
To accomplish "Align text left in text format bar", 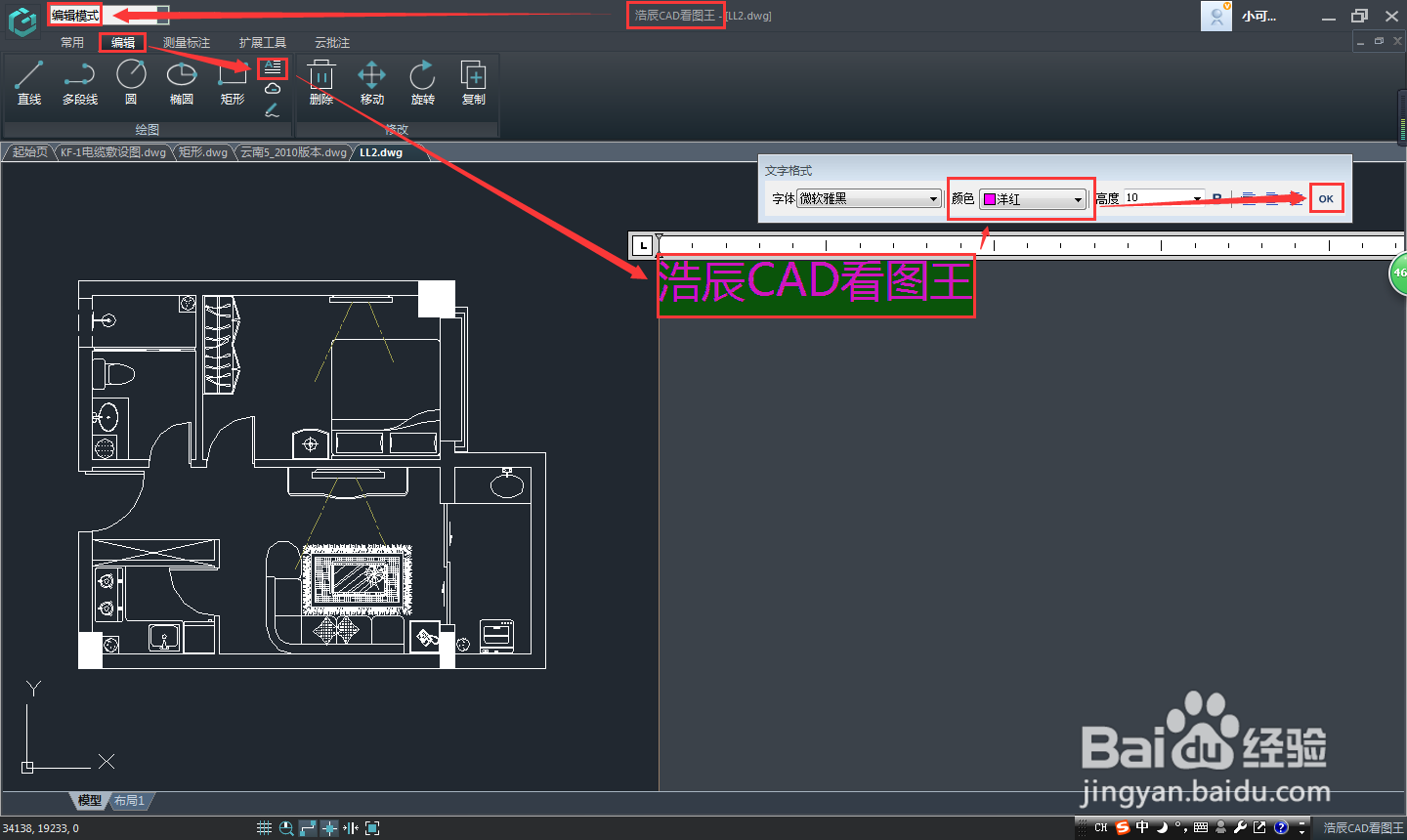I will (1249, 198).
